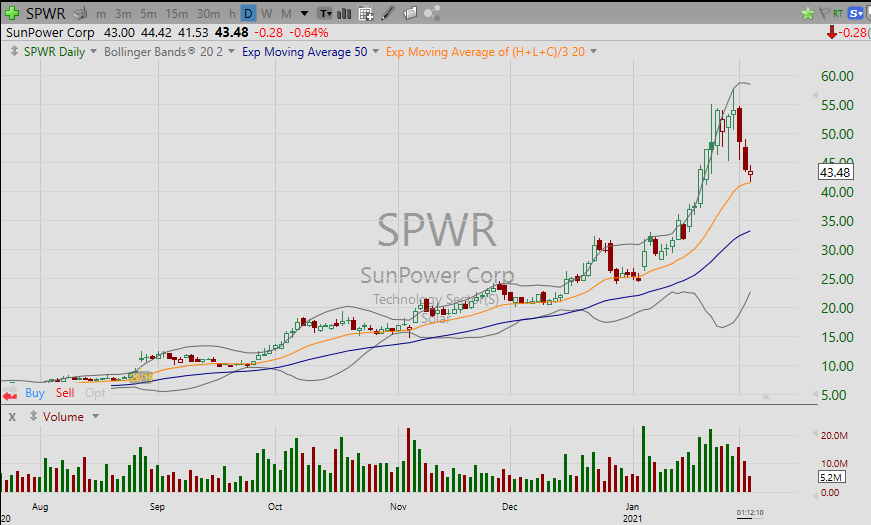871x525 pixels.
Task: Open dropdown arrow next to Volume
Action: tap(96, 416)
